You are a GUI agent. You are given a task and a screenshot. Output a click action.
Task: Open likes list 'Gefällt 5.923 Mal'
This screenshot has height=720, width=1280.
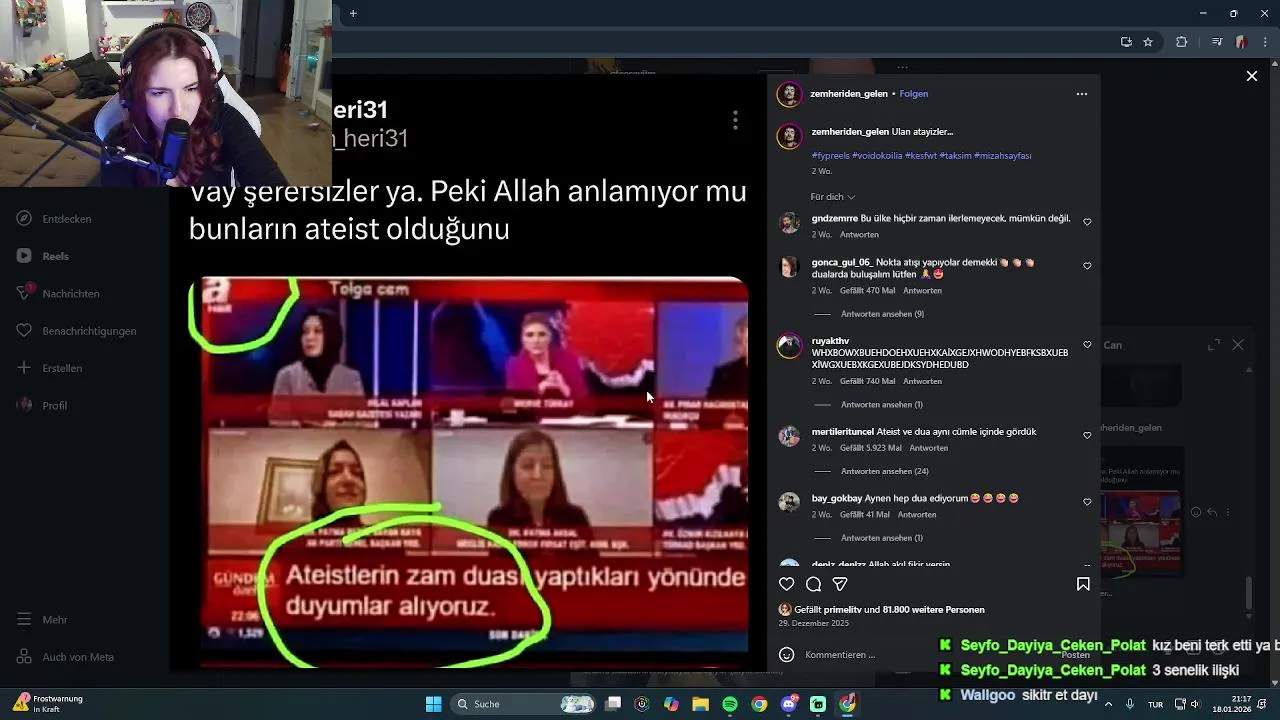click(869, 448)
